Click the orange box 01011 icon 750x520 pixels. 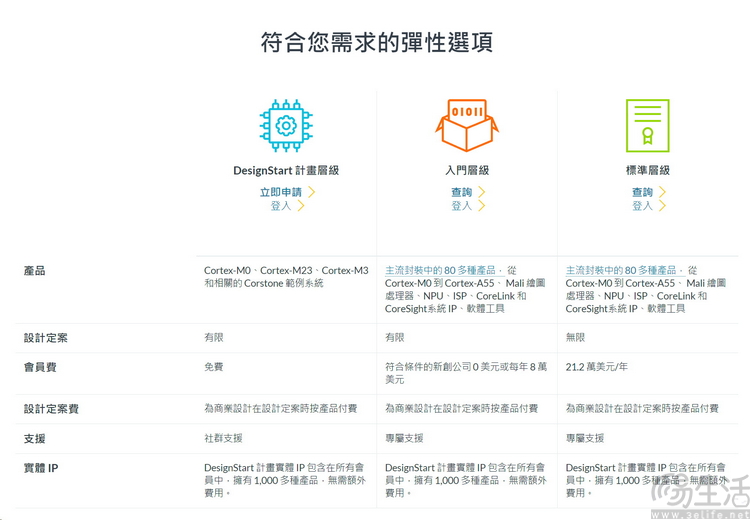point(467,125)
